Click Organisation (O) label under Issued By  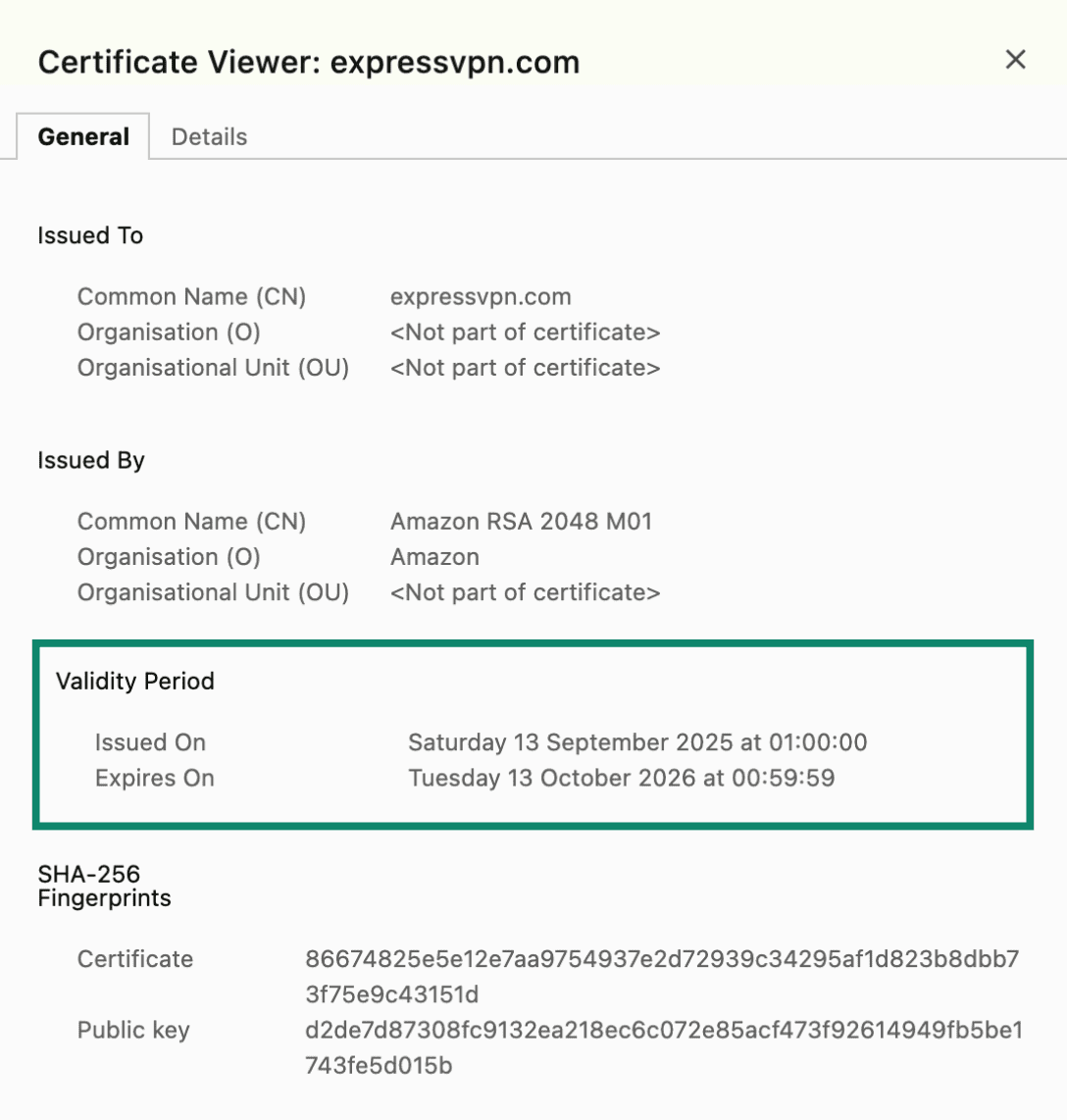point(169,557)
